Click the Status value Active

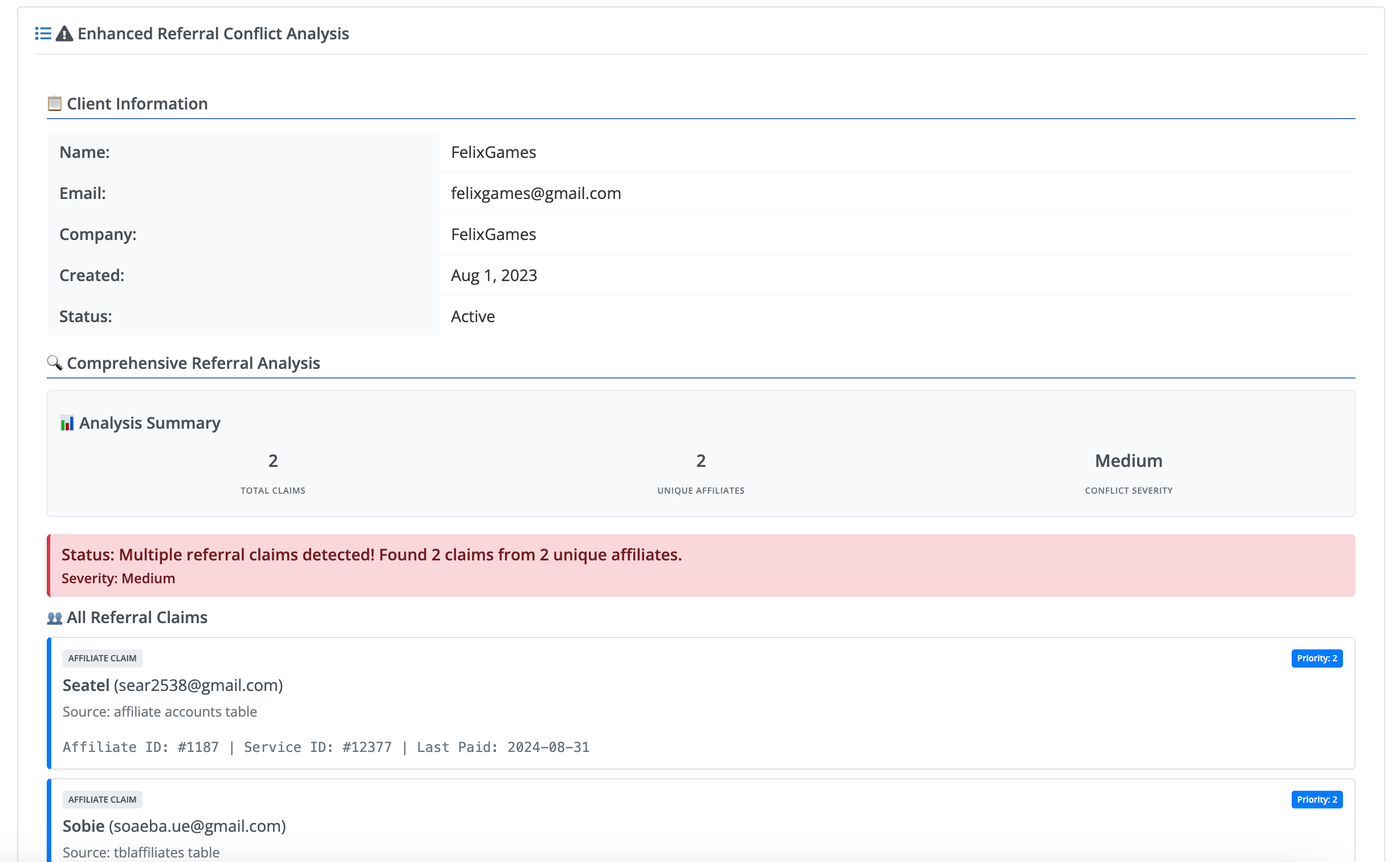pyautogui.click(x=473, y=316)
